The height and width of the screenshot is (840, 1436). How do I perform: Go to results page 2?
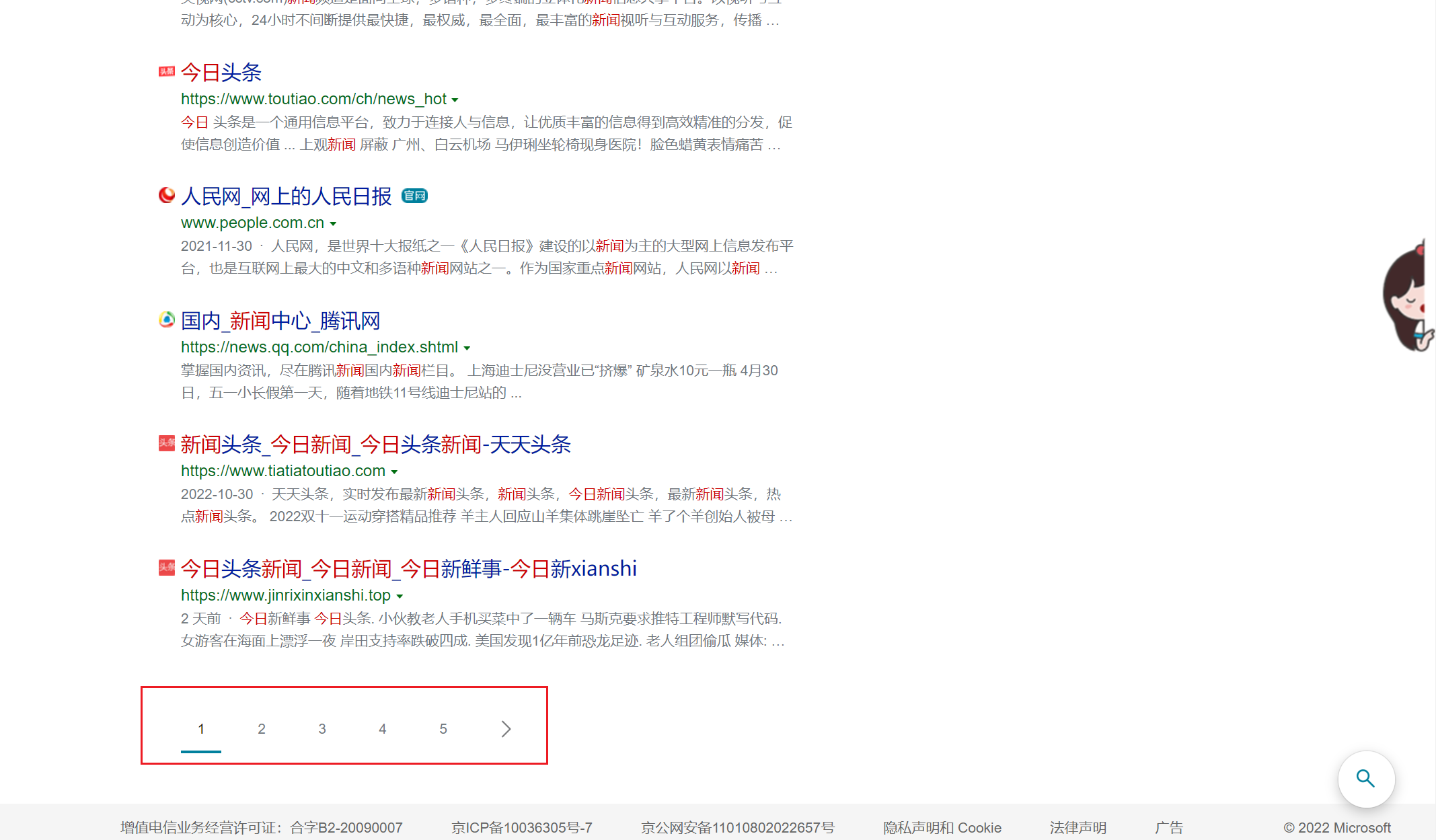tap(262, 729)
